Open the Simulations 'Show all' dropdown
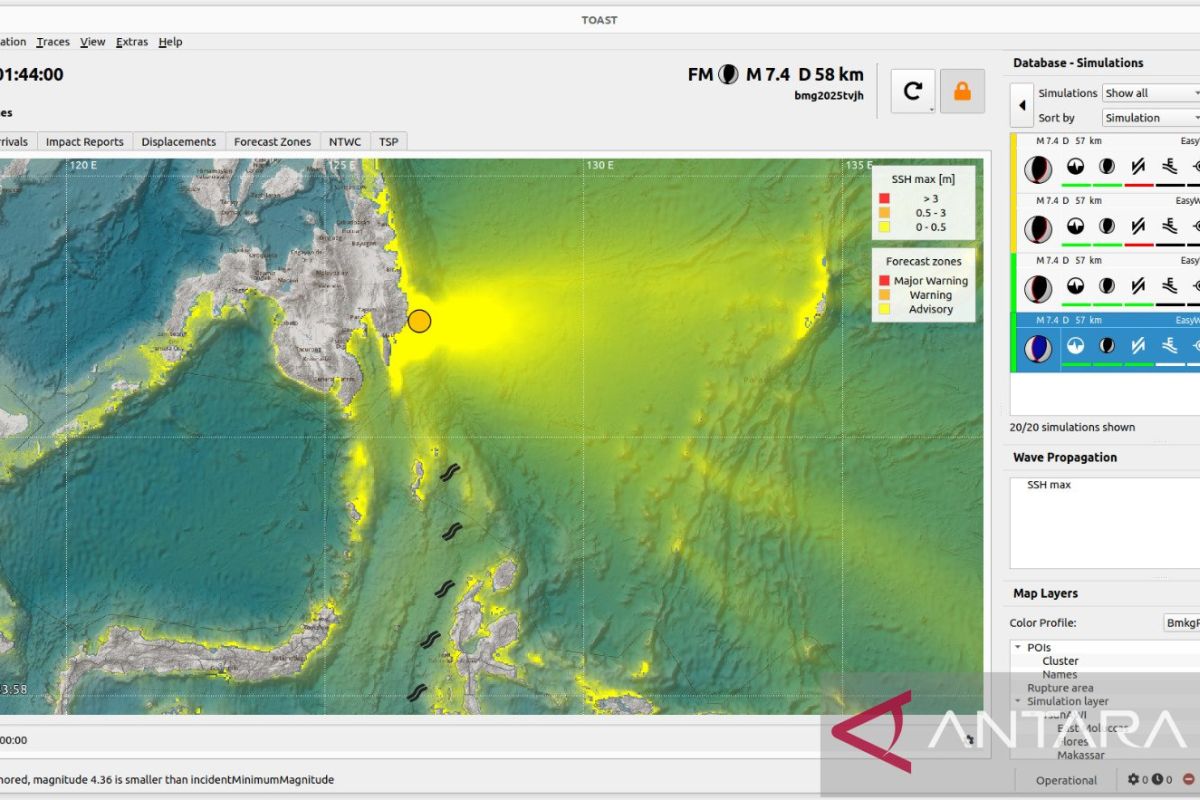This screenshot has width=1200, height=800. tap(1150, 93)
